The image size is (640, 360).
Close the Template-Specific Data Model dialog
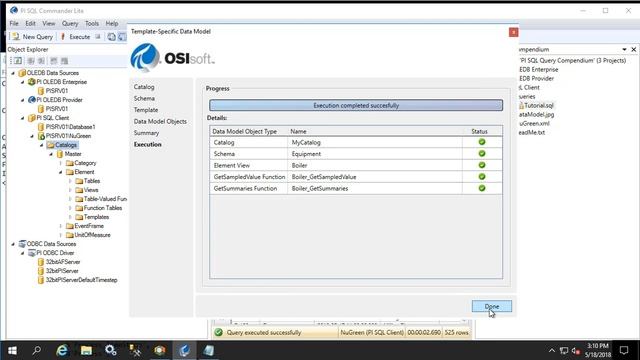tap(513, 32)
